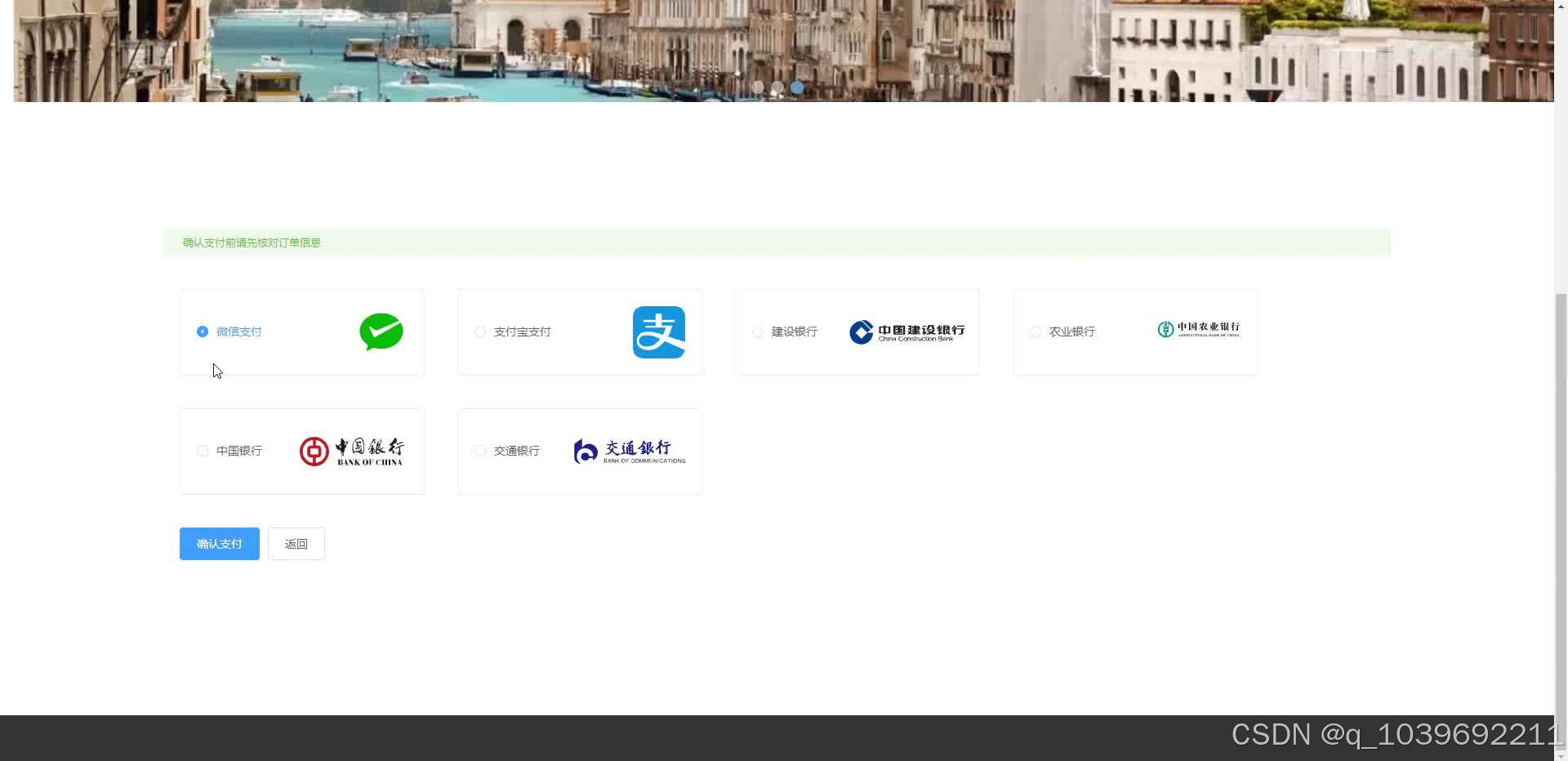Select the 微信支付 radio button
This screenshot has width=1568, height=761.
(x=203, y=332)
